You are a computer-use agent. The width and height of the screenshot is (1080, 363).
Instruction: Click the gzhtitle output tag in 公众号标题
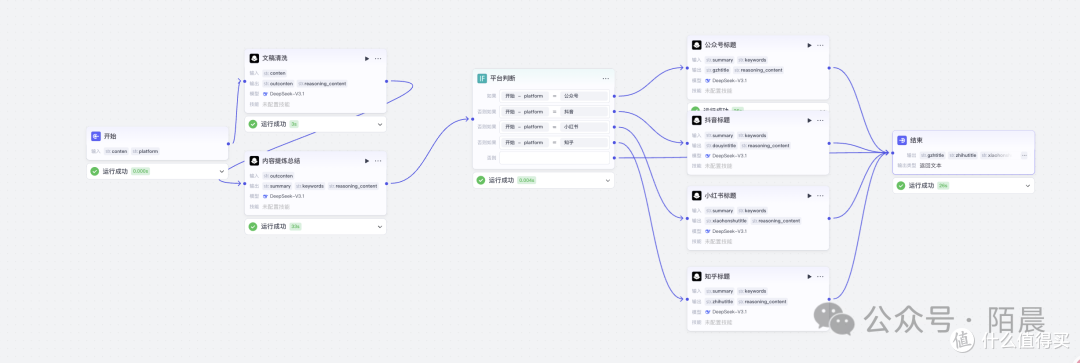click(718, 70)
